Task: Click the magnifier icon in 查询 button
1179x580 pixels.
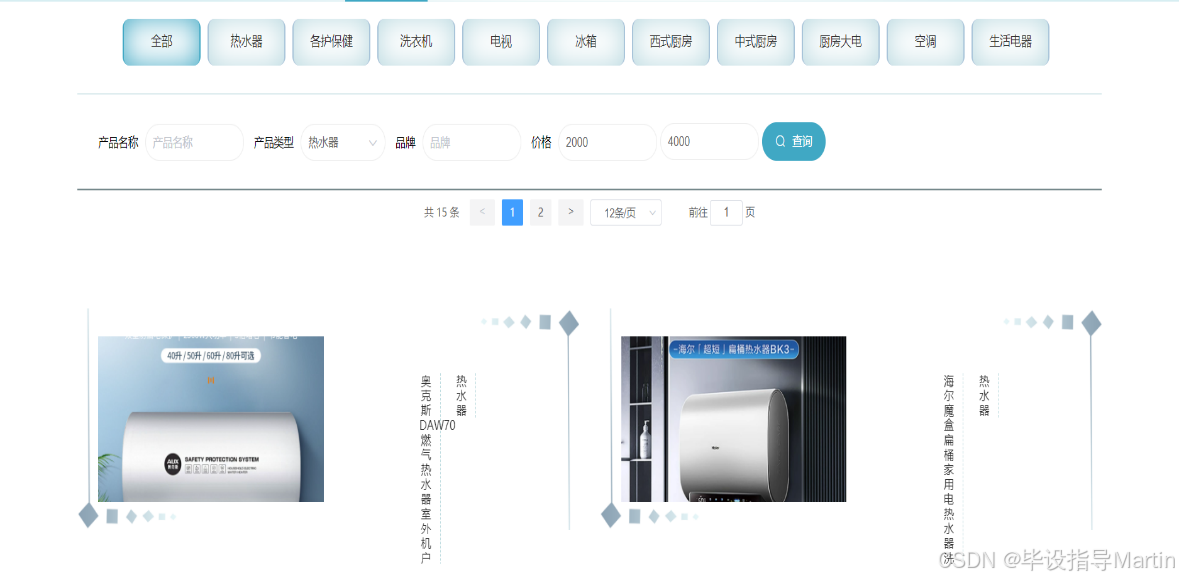Action: [x=780, y=141]
